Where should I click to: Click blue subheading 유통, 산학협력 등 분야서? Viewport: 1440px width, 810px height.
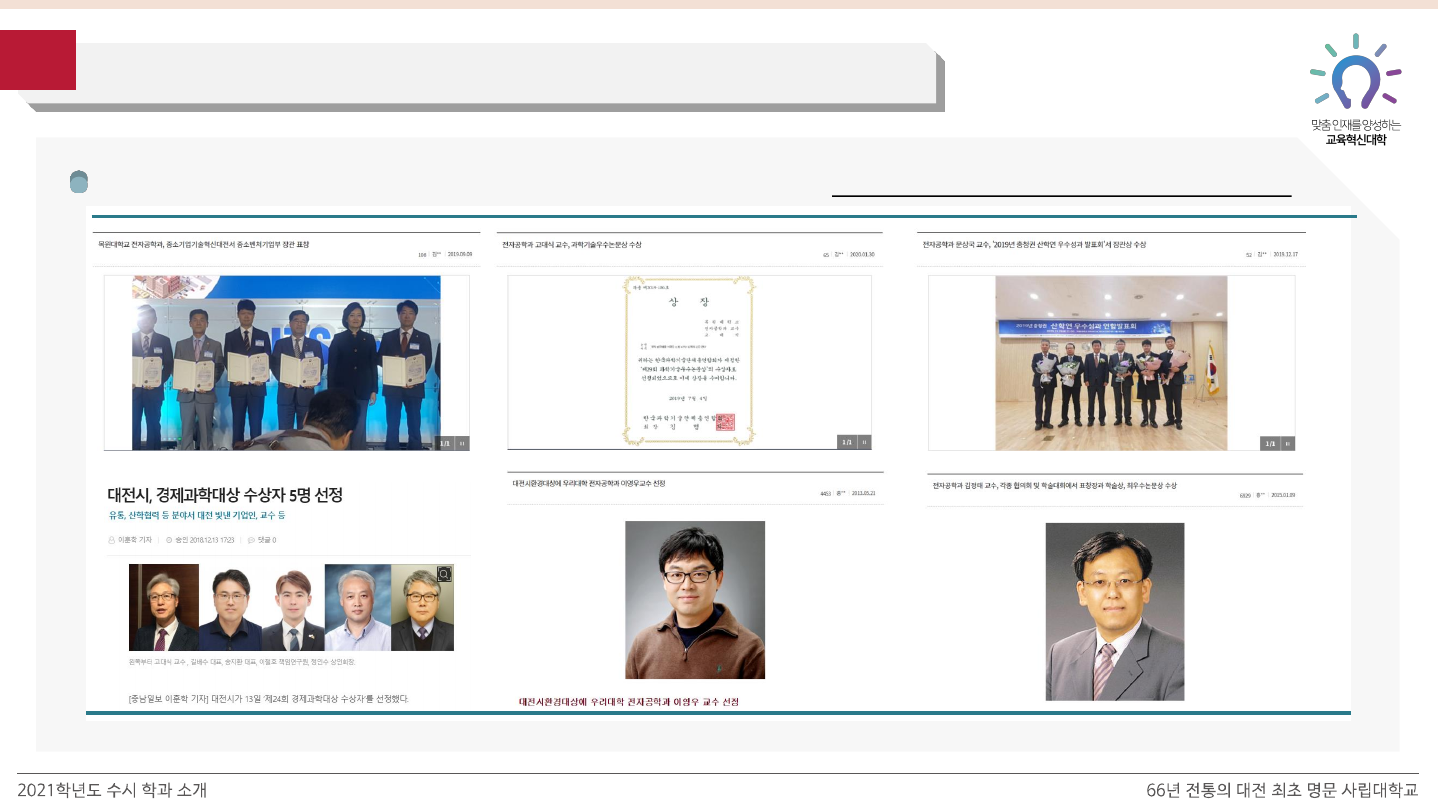tap(197, 516)
